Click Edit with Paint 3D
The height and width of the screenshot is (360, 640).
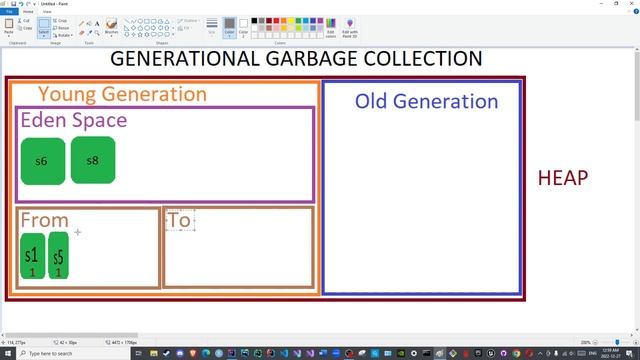click(x=350, y=28)
